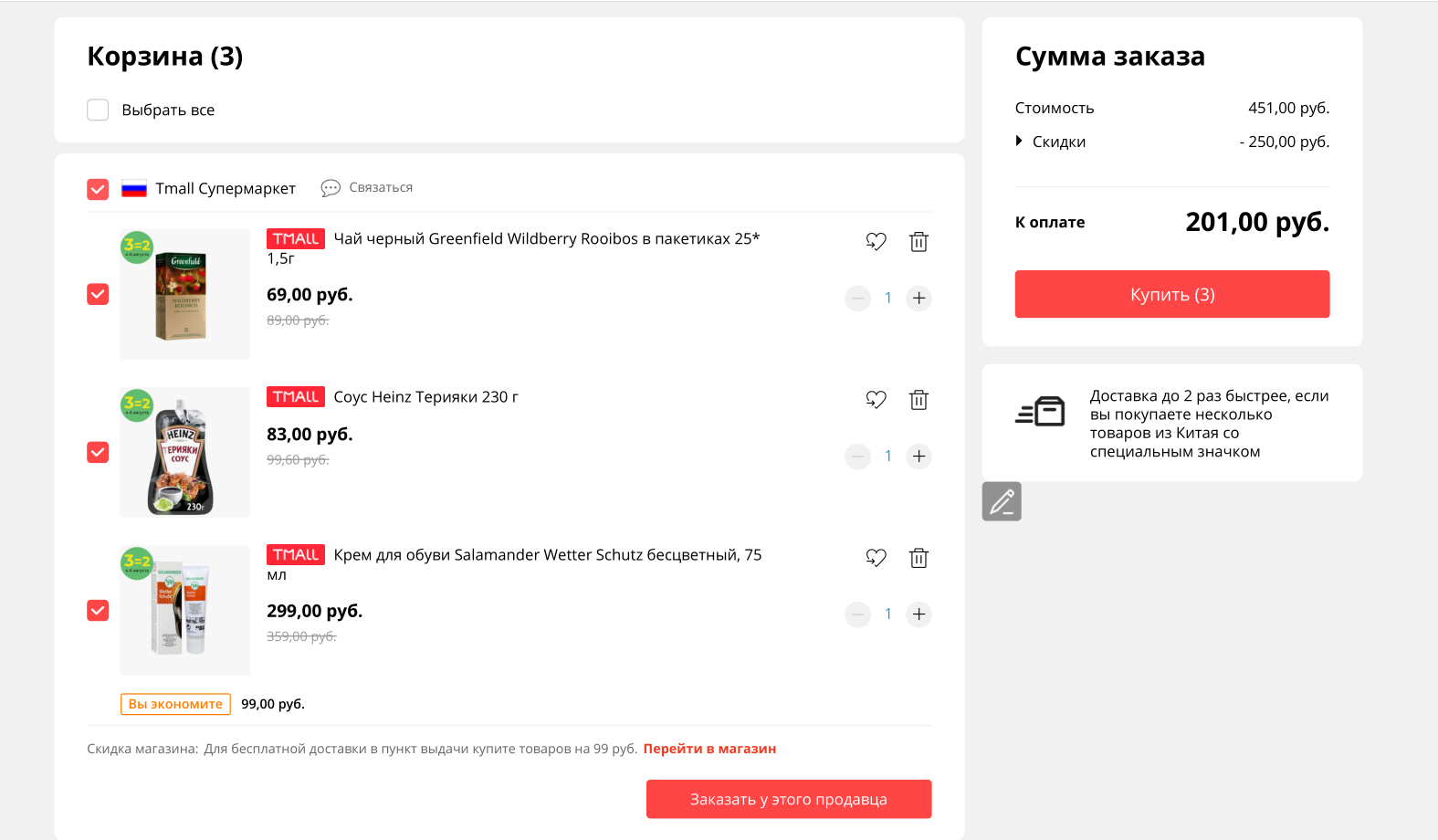Image resolution: width=1438 pixels, height=840 pixels.
Task: Click 3=2 promo badge on Heinz sauce
Action: [137, 405]
